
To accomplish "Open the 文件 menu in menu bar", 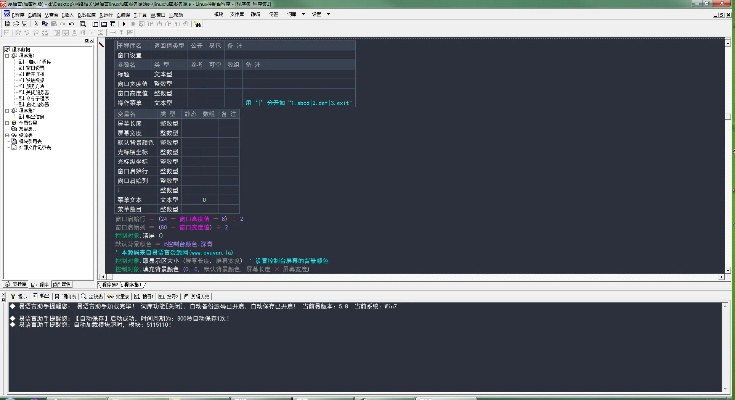I will pos(12,15).
